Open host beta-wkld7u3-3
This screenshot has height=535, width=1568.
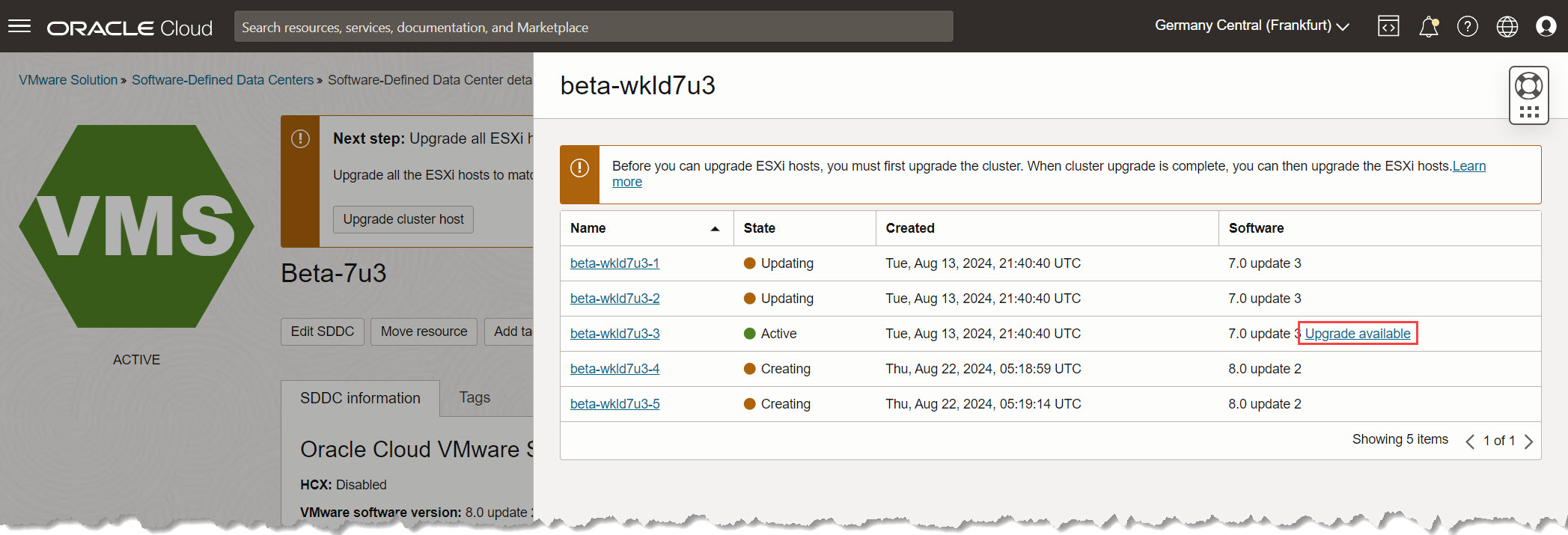click(x=614, y=334)
